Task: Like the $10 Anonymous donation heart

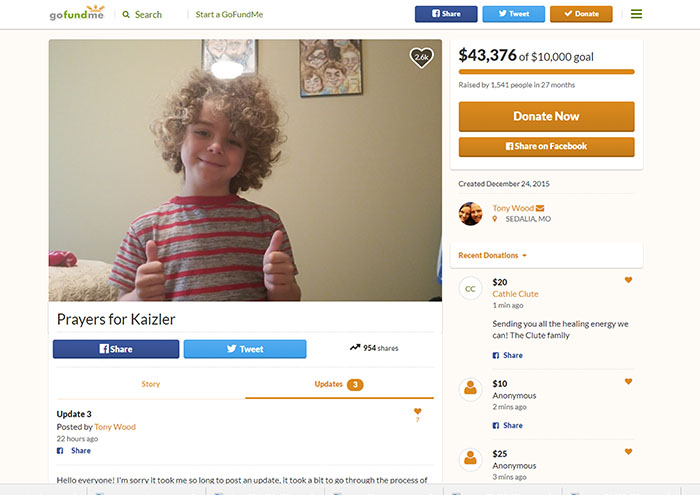Action: point(628,381)
